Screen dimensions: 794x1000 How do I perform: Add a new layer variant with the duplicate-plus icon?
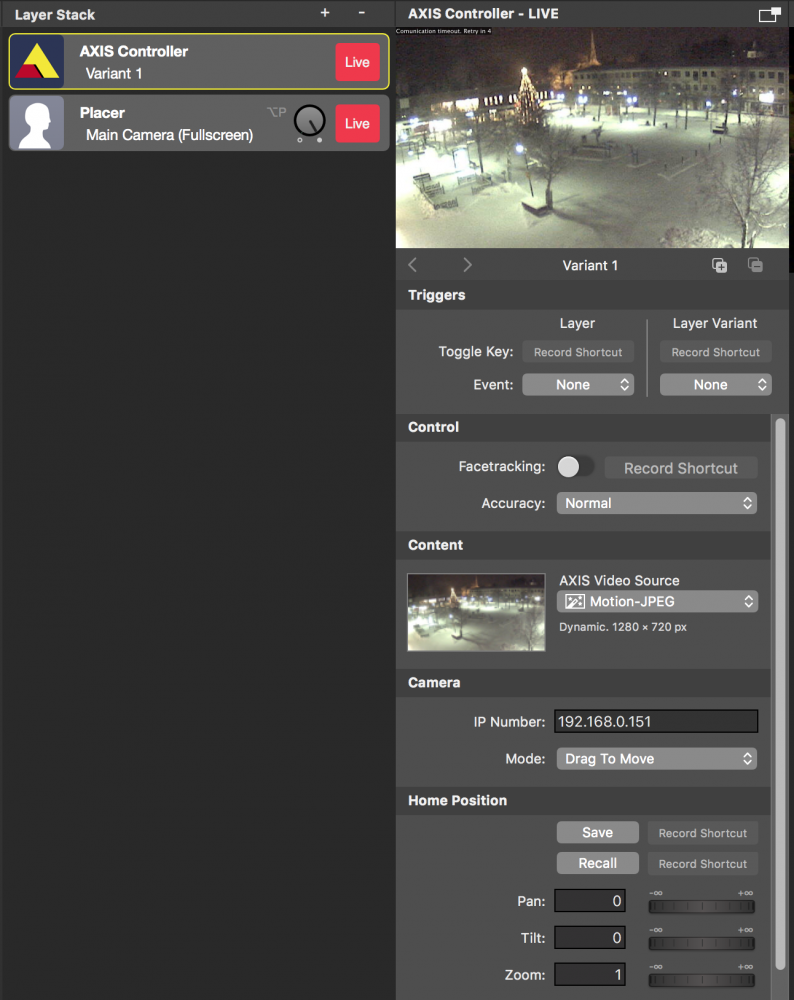[x=719, y=265]
